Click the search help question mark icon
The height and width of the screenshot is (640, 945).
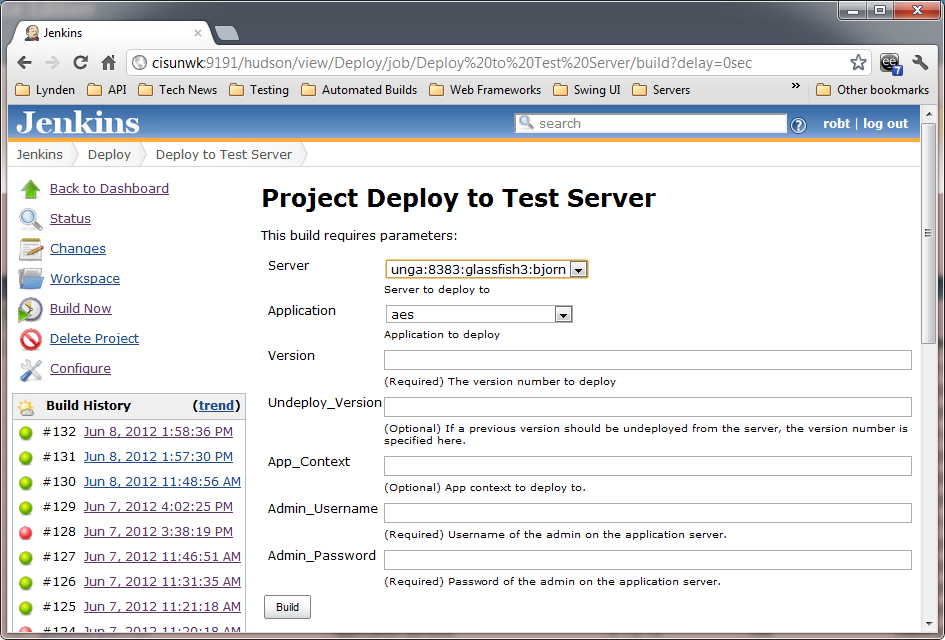(x=798, y=125)
